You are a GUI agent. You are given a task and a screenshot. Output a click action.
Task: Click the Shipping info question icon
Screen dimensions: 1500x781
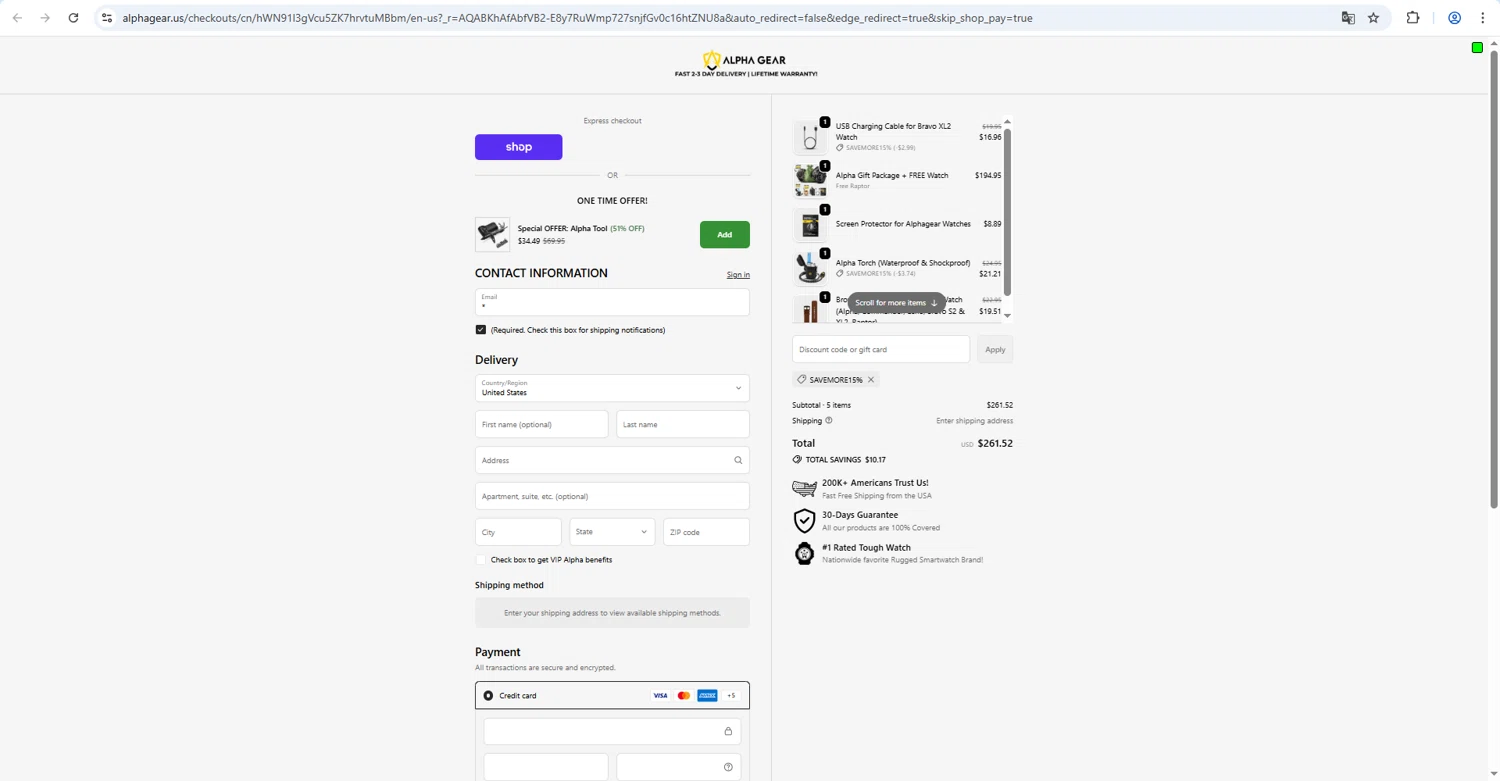pos(829,421)
